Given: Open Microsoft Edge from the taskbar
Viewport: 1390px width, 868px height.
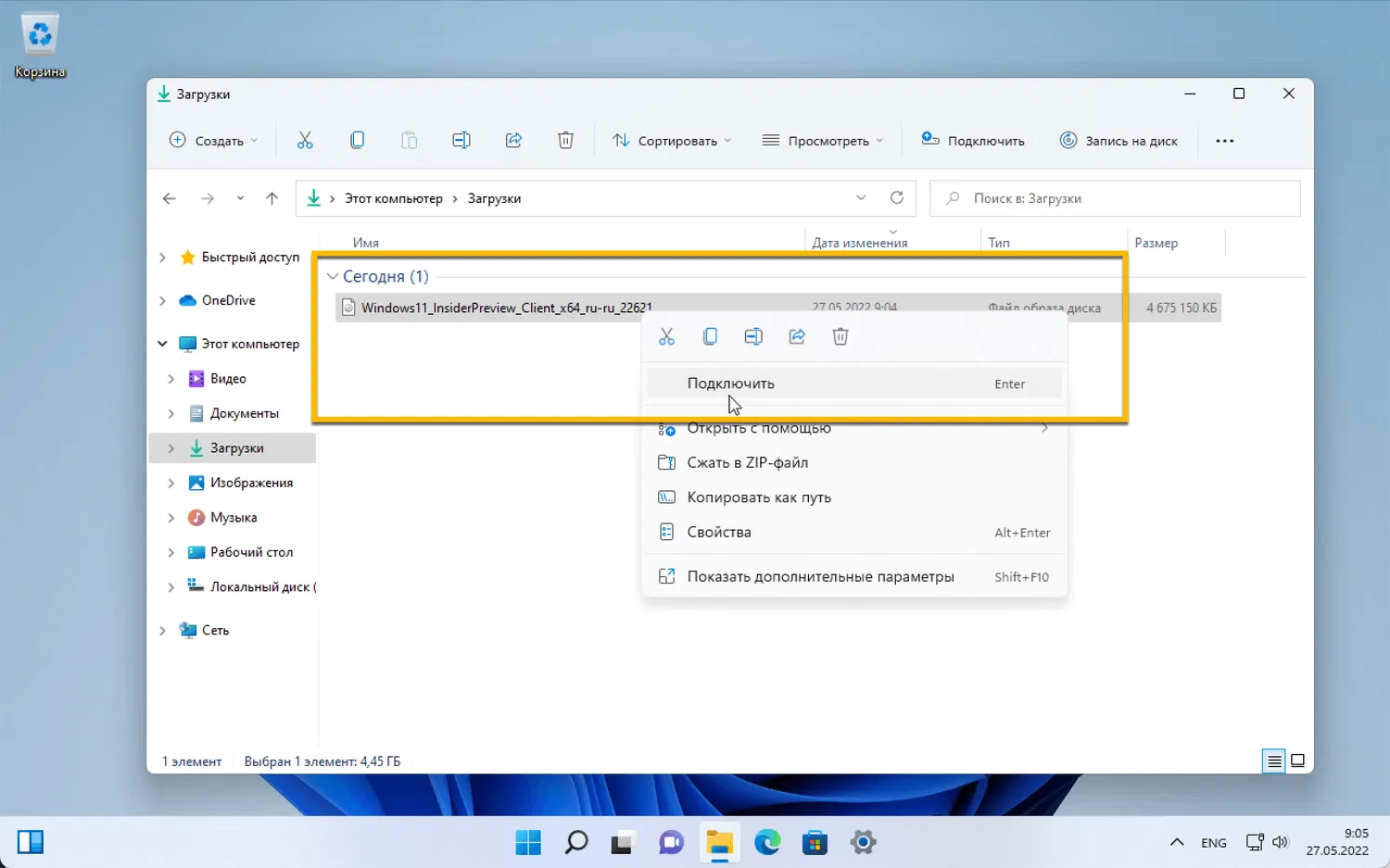Looking at the screenshot, I should pyautogui.click(x=767, y=842).
